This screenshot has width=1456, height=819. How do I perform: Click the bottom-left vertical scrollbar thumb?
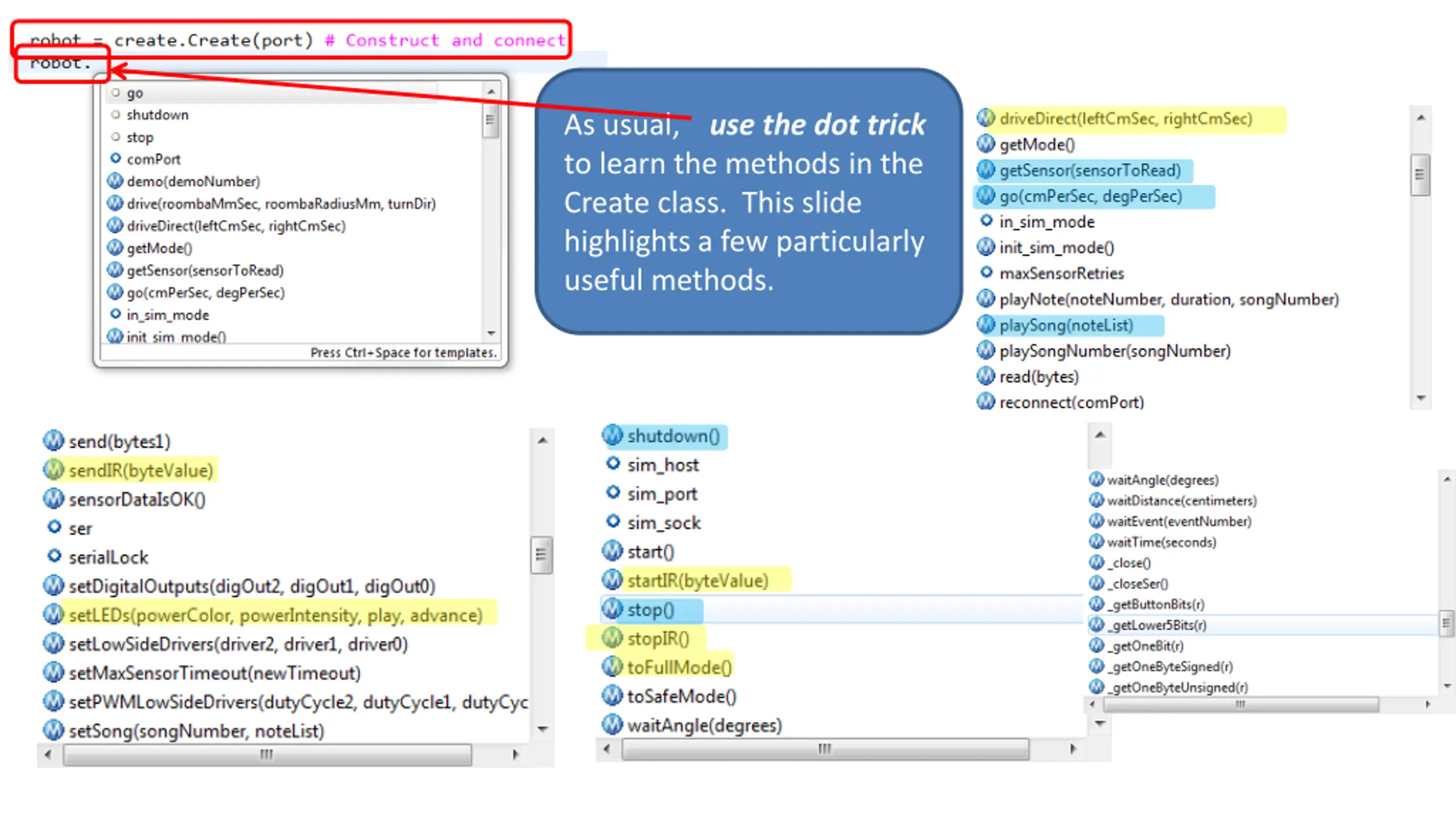click(x=541, y=555)
